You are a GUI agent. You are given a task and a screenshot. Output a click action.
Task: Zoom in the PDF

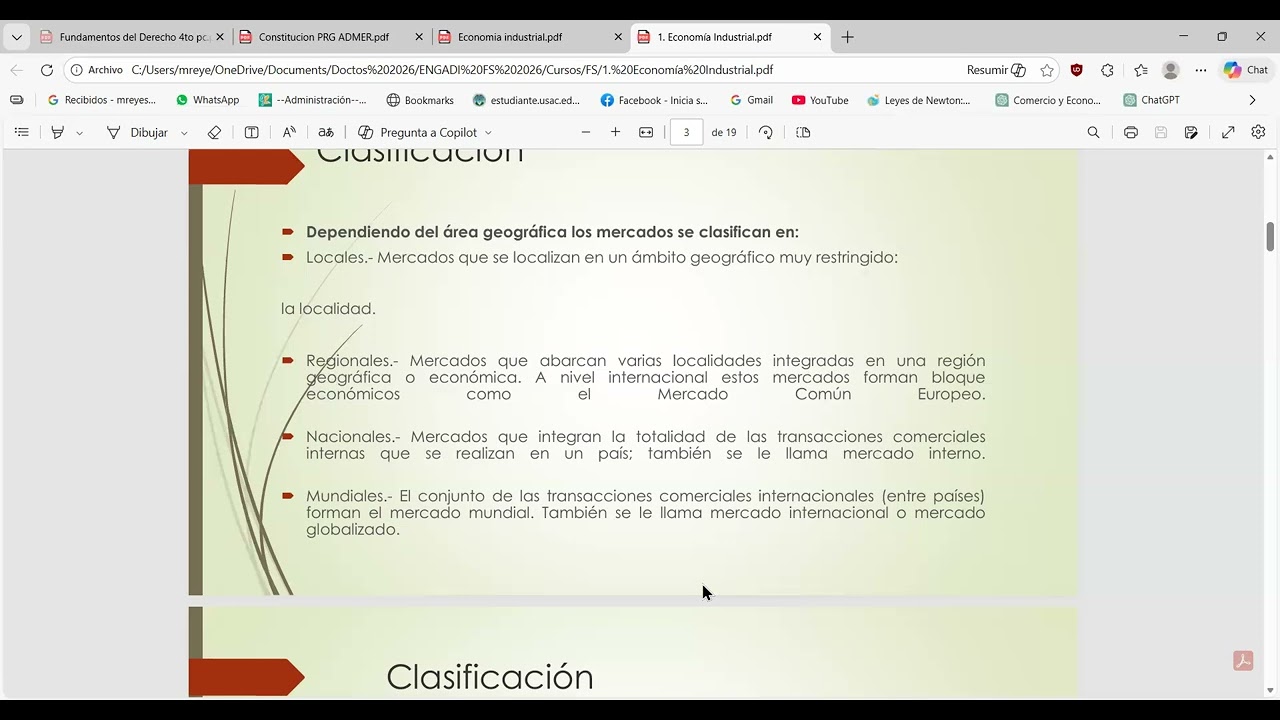[616, 132]
